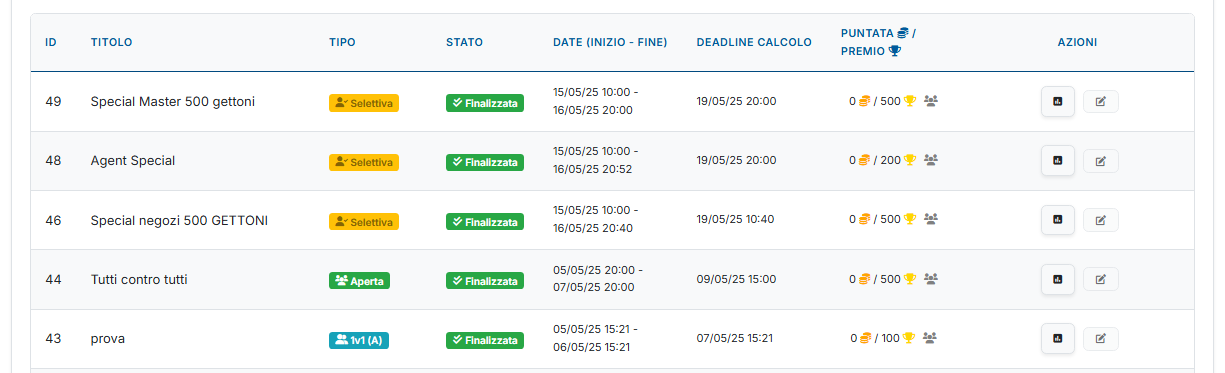Click participants icon in Tutti contro tutti row

[931, 279]
